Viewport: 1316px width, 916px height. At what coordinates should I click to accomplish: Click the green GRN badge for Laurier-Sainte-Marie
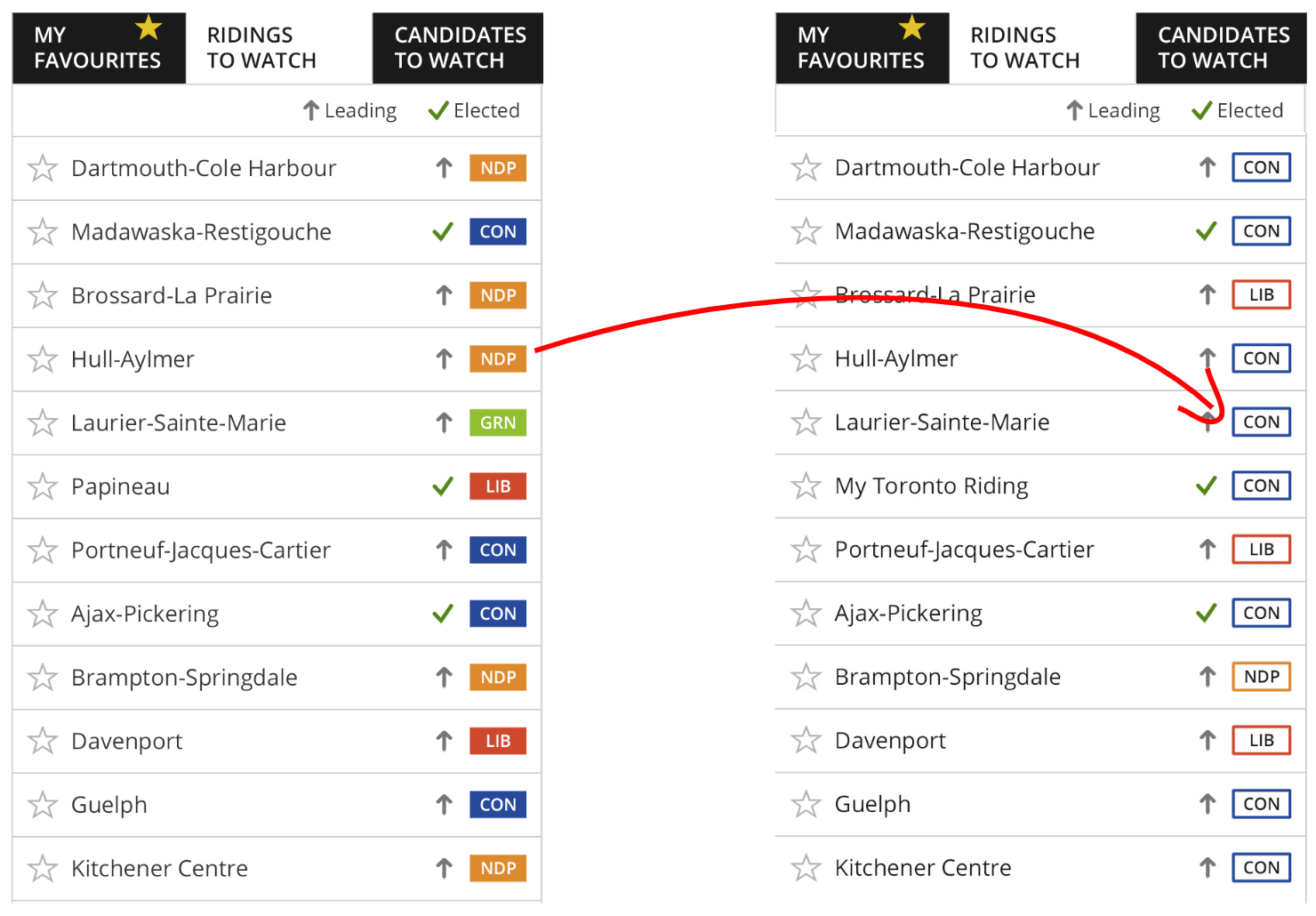pos(498,422)
